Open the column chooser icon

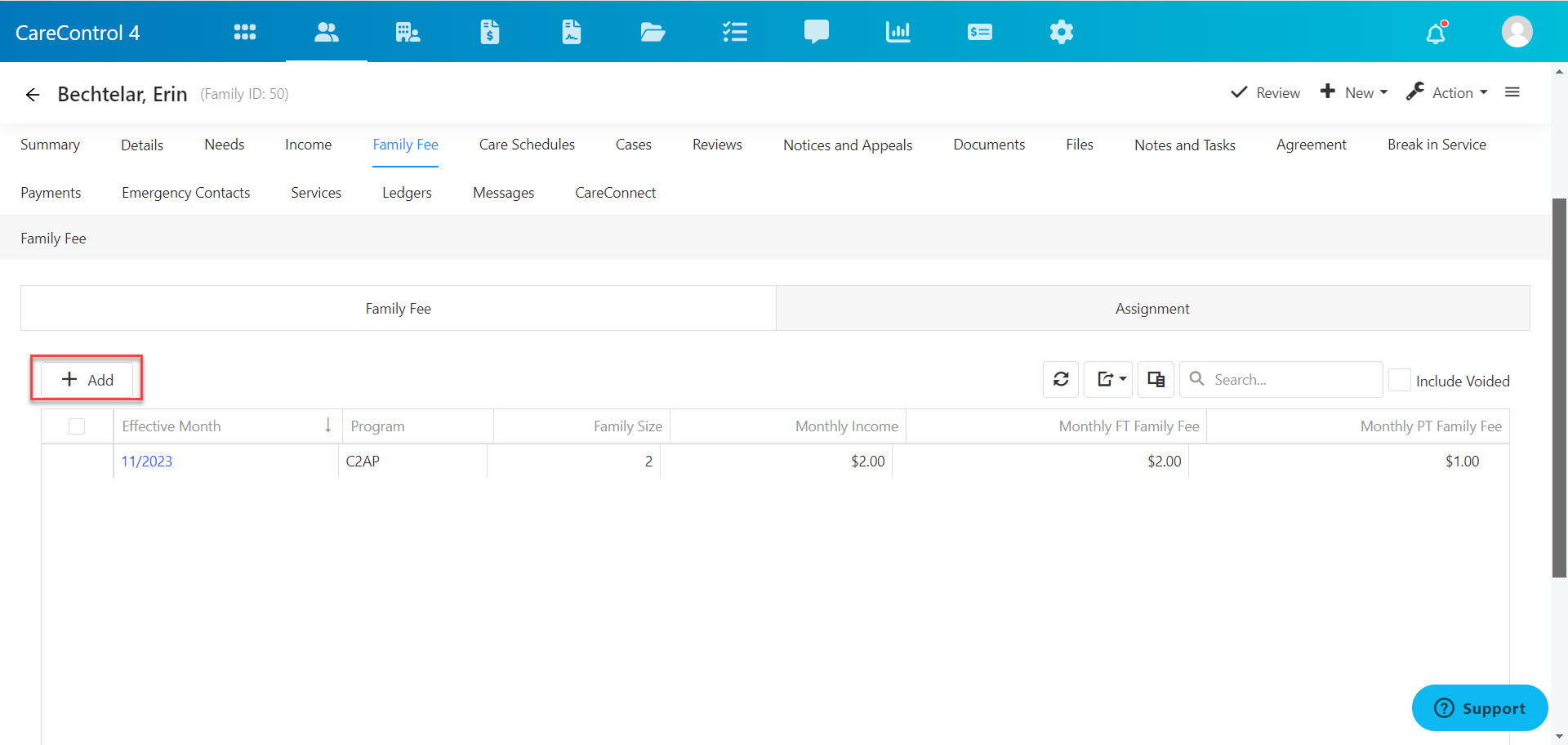coord(1156,379)
